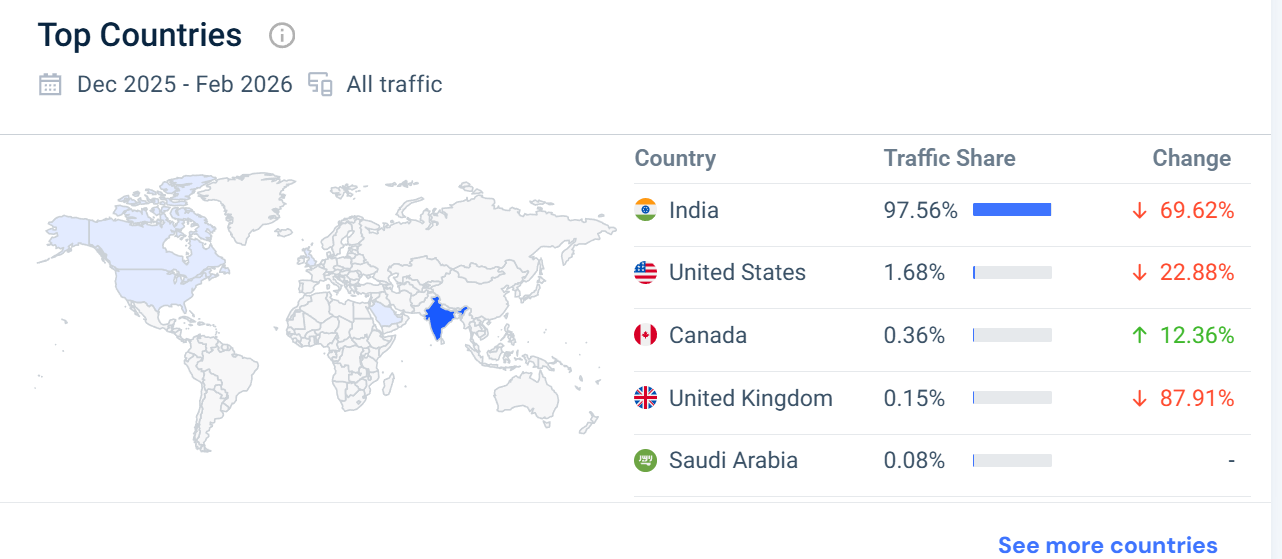Click the Country column header
Image resolution: width=1282 pixels, height=559 pixels.
point(675,158)
